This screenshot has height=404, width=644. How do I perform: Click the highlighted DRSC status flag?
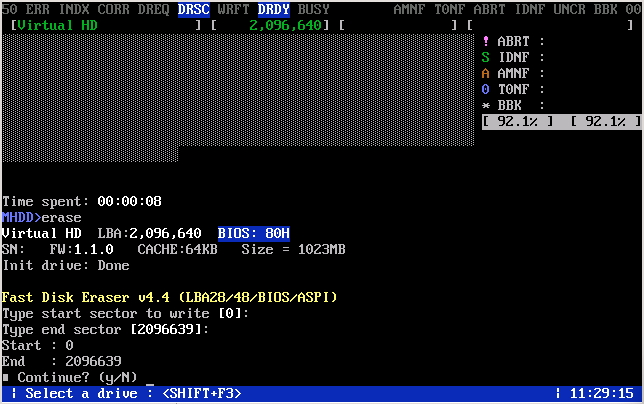click(x=194, y=9)
